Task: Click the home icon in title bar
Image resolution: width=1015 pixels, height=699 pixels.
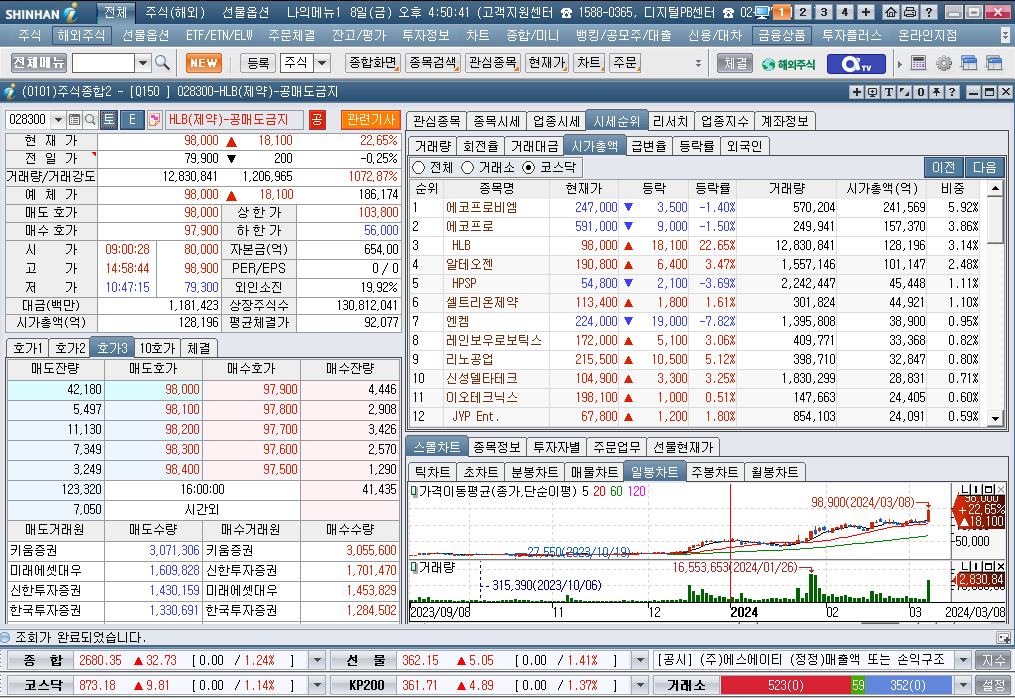Action: [x=890, y=12]
